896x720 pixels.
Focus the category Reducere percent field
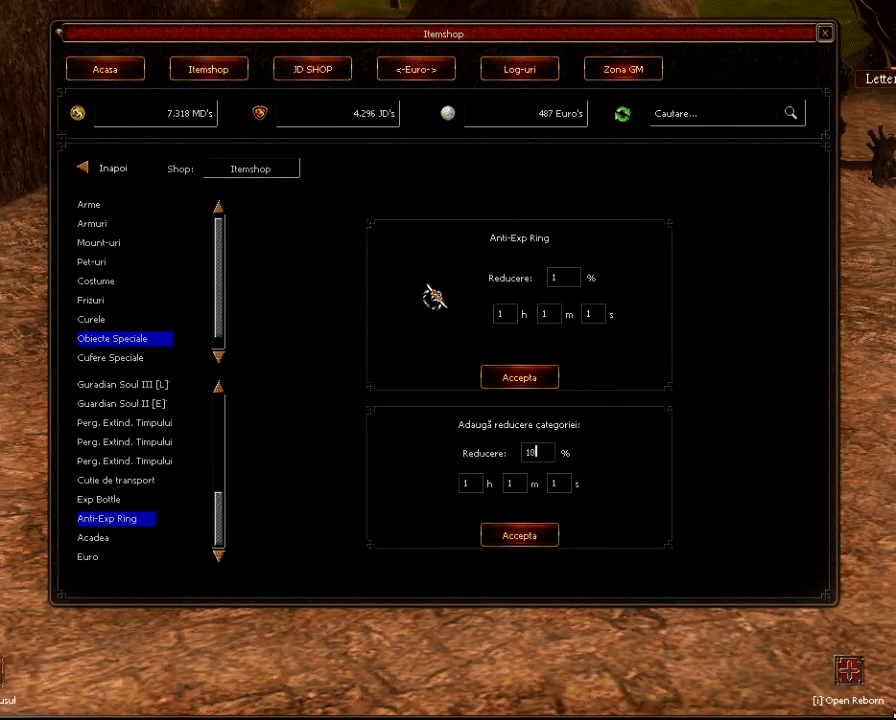[x=538, y=452]
